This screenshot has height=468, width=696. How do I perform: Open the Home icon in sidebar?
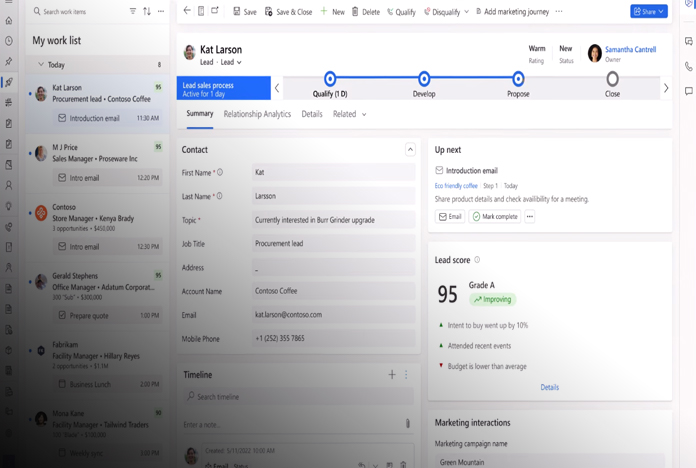(x=8, y=20)
